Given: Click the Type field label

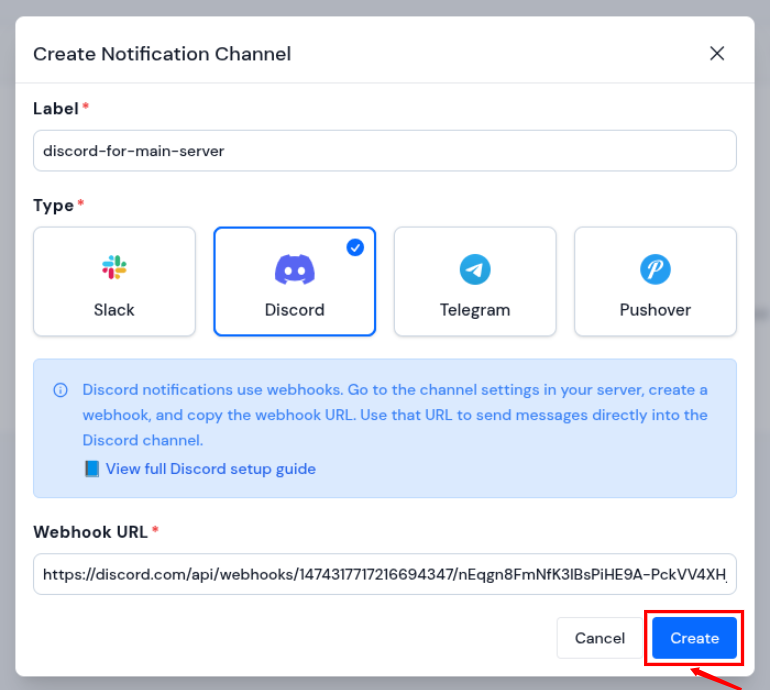Looking at the screenshot, I should tap(53, 205).
